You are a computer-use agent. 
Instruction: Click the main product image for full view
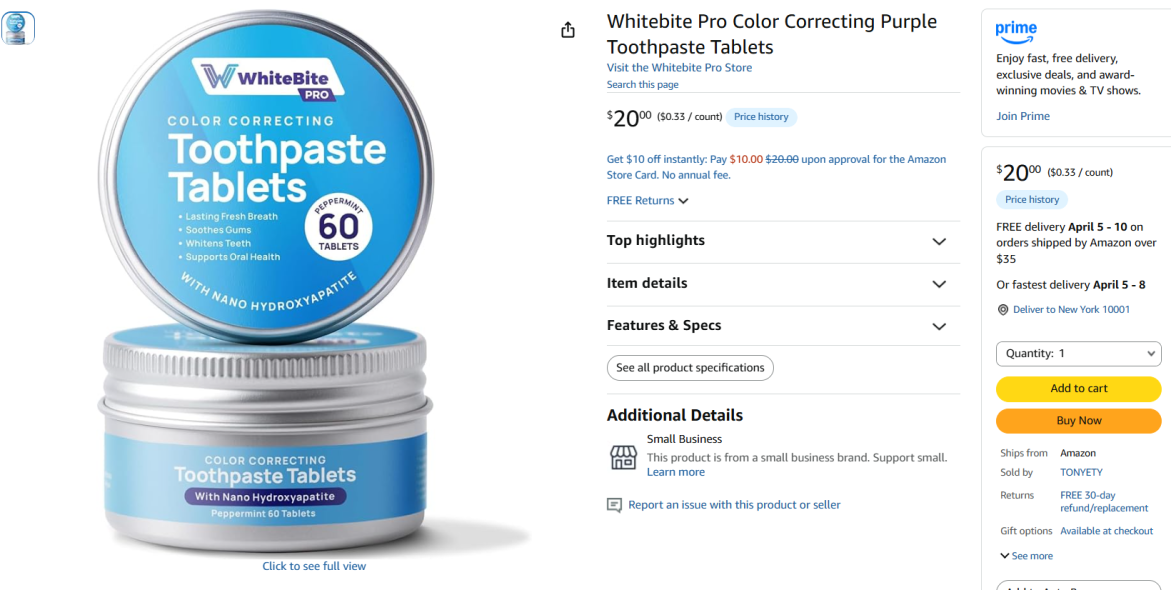click(265, 288)
